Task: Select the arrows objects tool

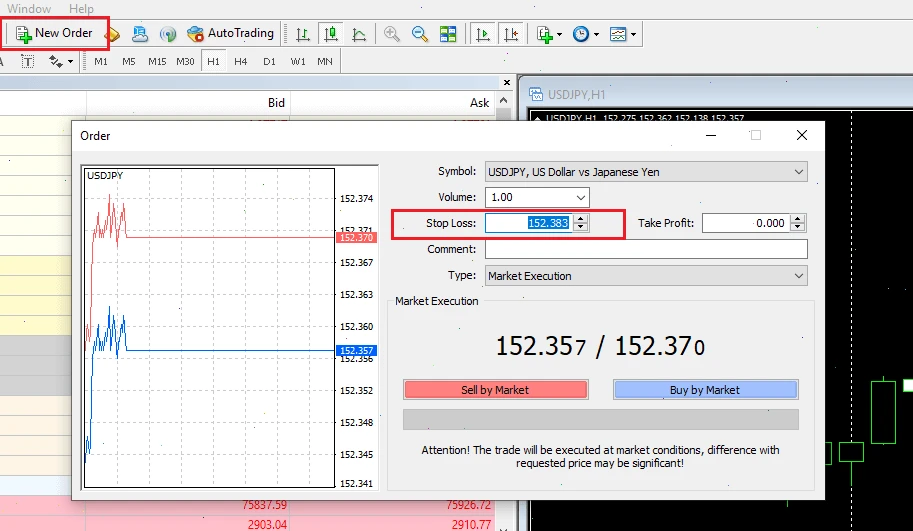Action: (55, 61)
